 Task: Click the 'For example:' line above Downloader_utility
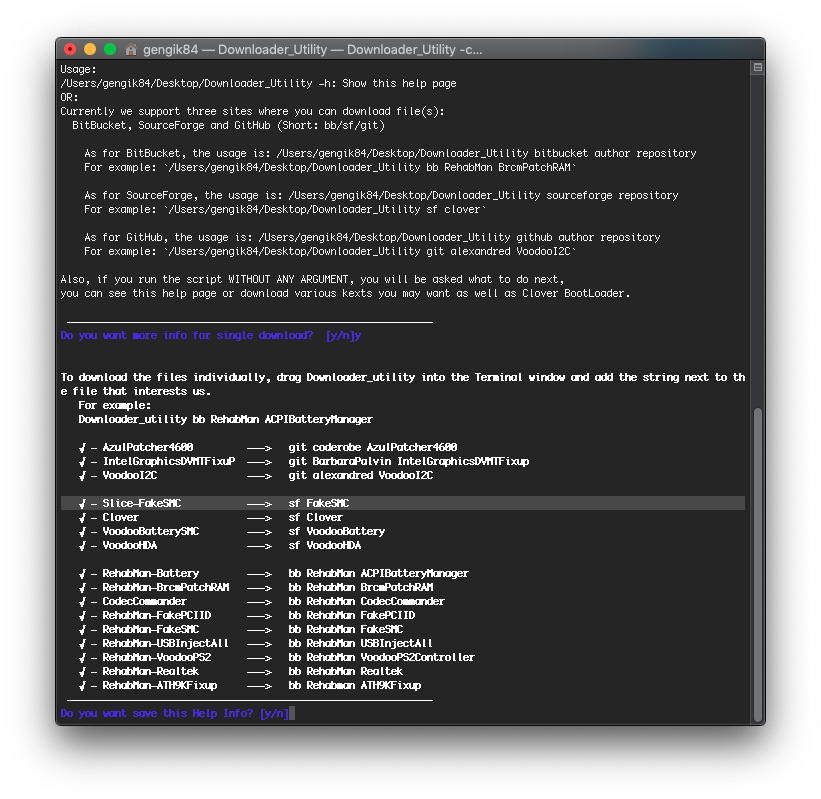tap(115, 405)
